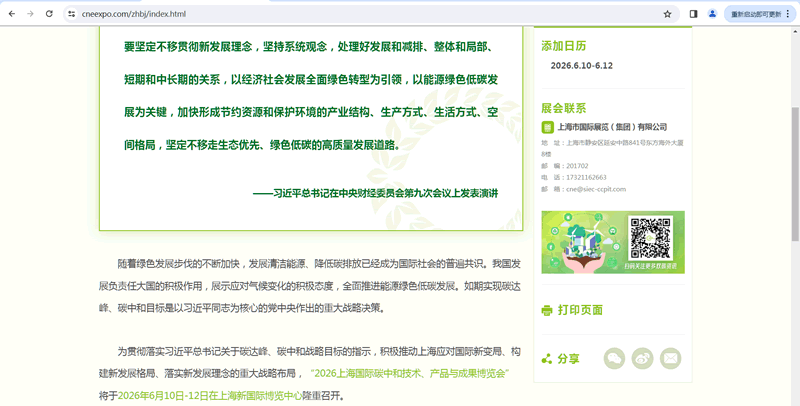Click the green share nodes icon
The height and width of the screenshot is (406, 800).
547,358
